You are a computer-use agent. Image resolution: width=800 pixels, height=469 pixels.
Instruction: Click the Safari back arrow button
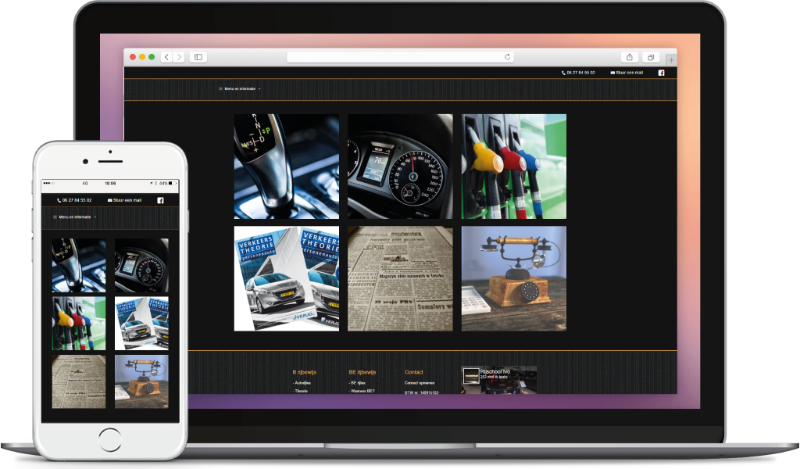[x=167, y=57]
